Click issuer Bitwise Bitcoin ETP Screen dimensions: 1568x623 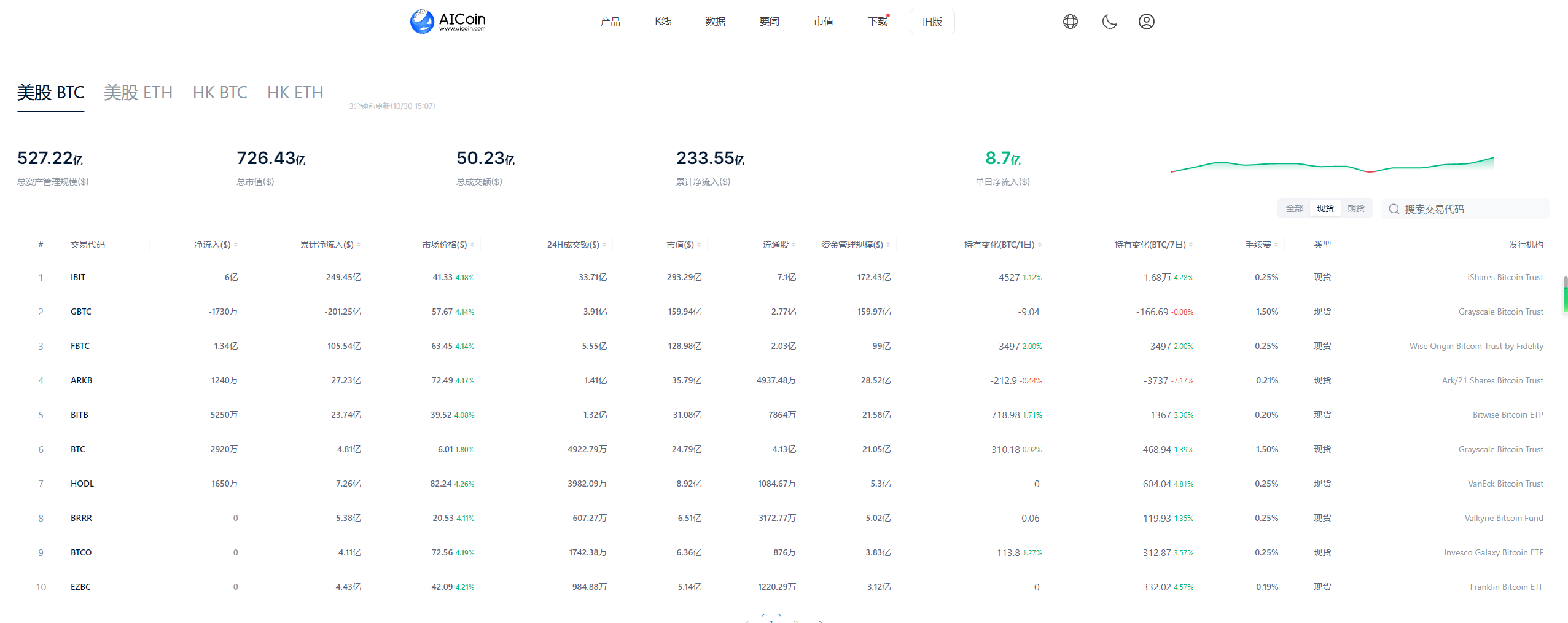(x=1508, y=415)
